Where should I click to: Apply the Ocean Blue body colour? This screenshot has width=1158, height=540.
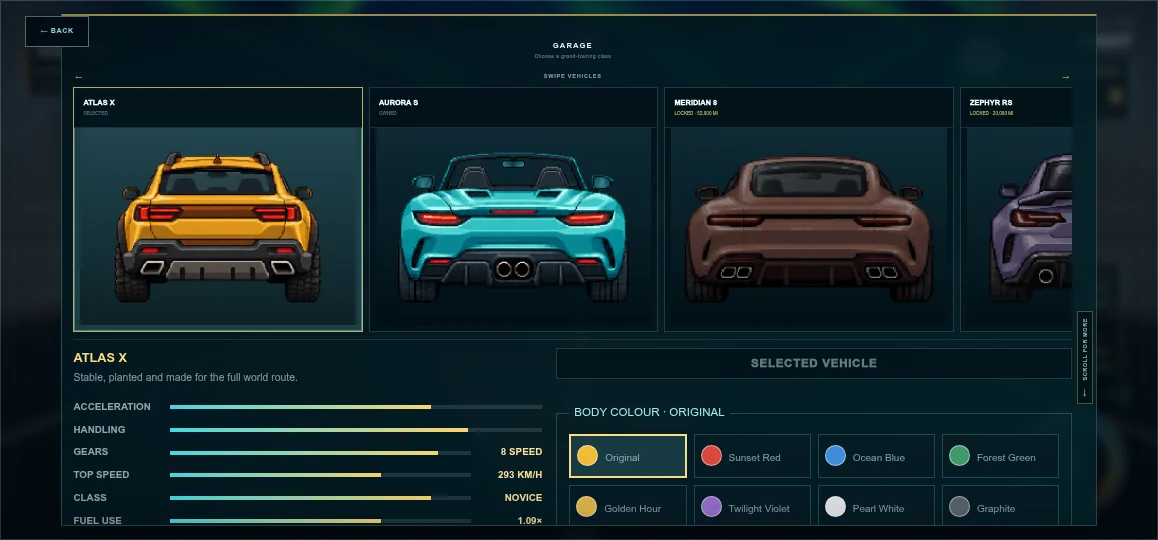click(876, 457)
